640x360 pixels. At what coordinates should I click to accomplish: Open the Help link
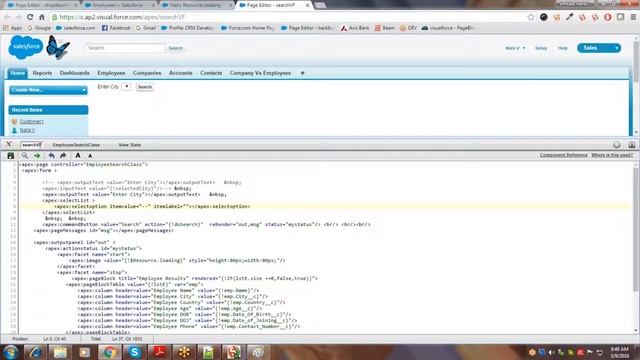(563, 48)
